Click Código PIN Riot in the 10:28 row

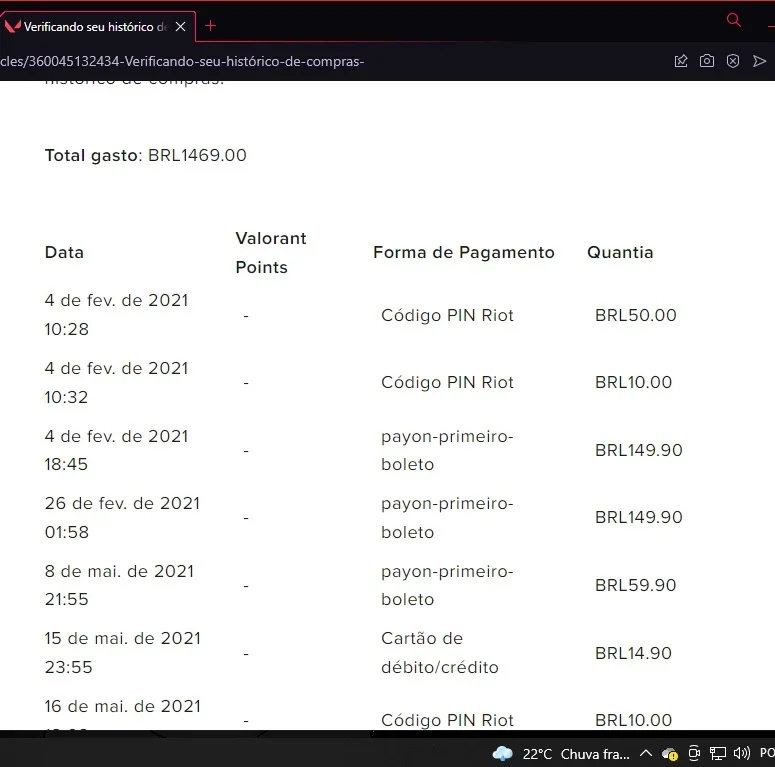click(447, 315)
